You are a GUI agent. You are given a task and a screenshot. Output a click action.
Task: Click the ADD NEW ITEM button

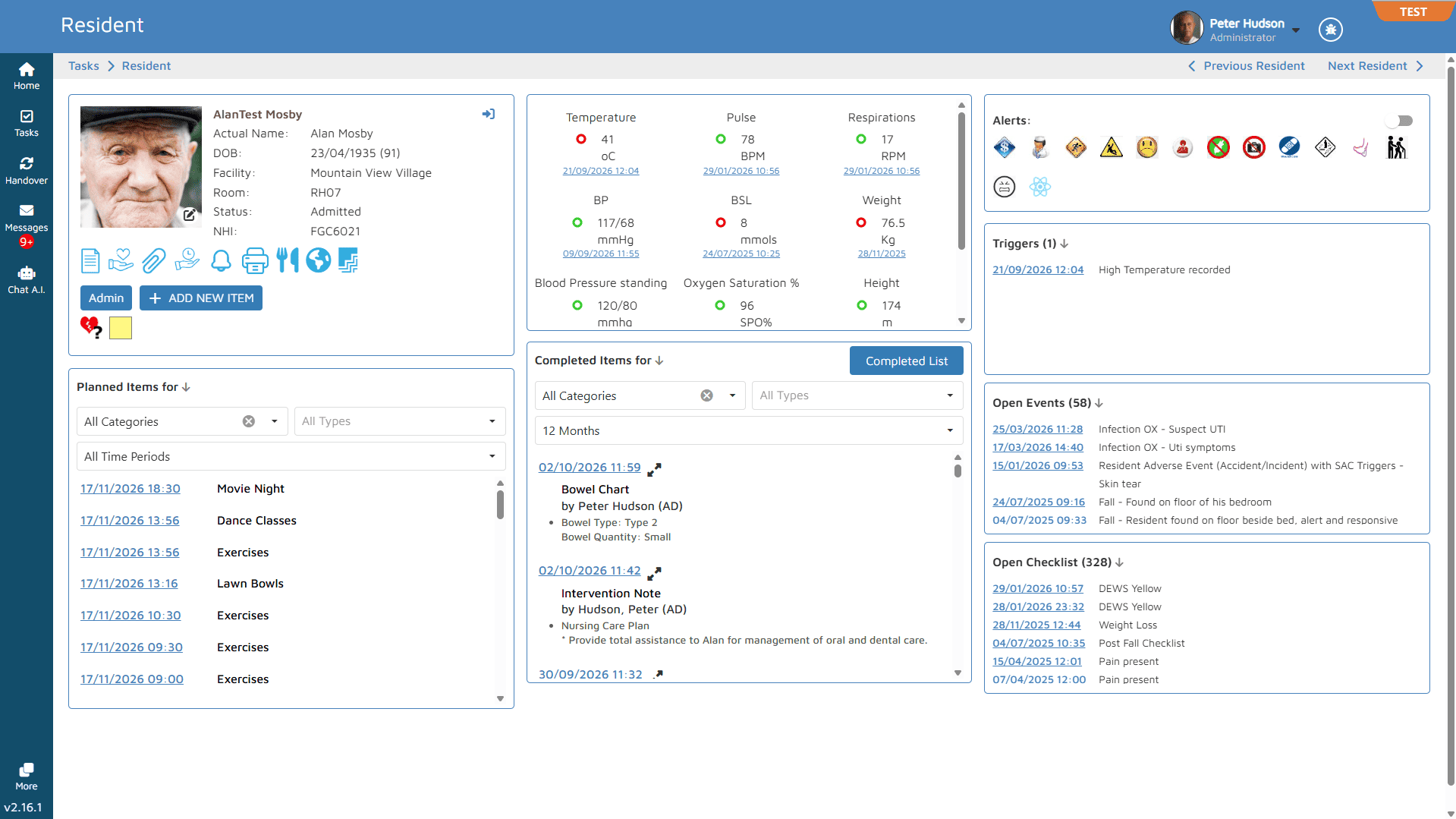coord(201,298)
